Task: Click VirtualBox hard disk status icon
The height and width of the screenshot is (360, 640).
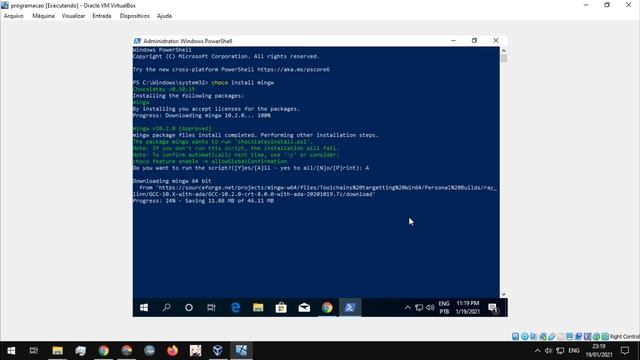Action: 516,337
